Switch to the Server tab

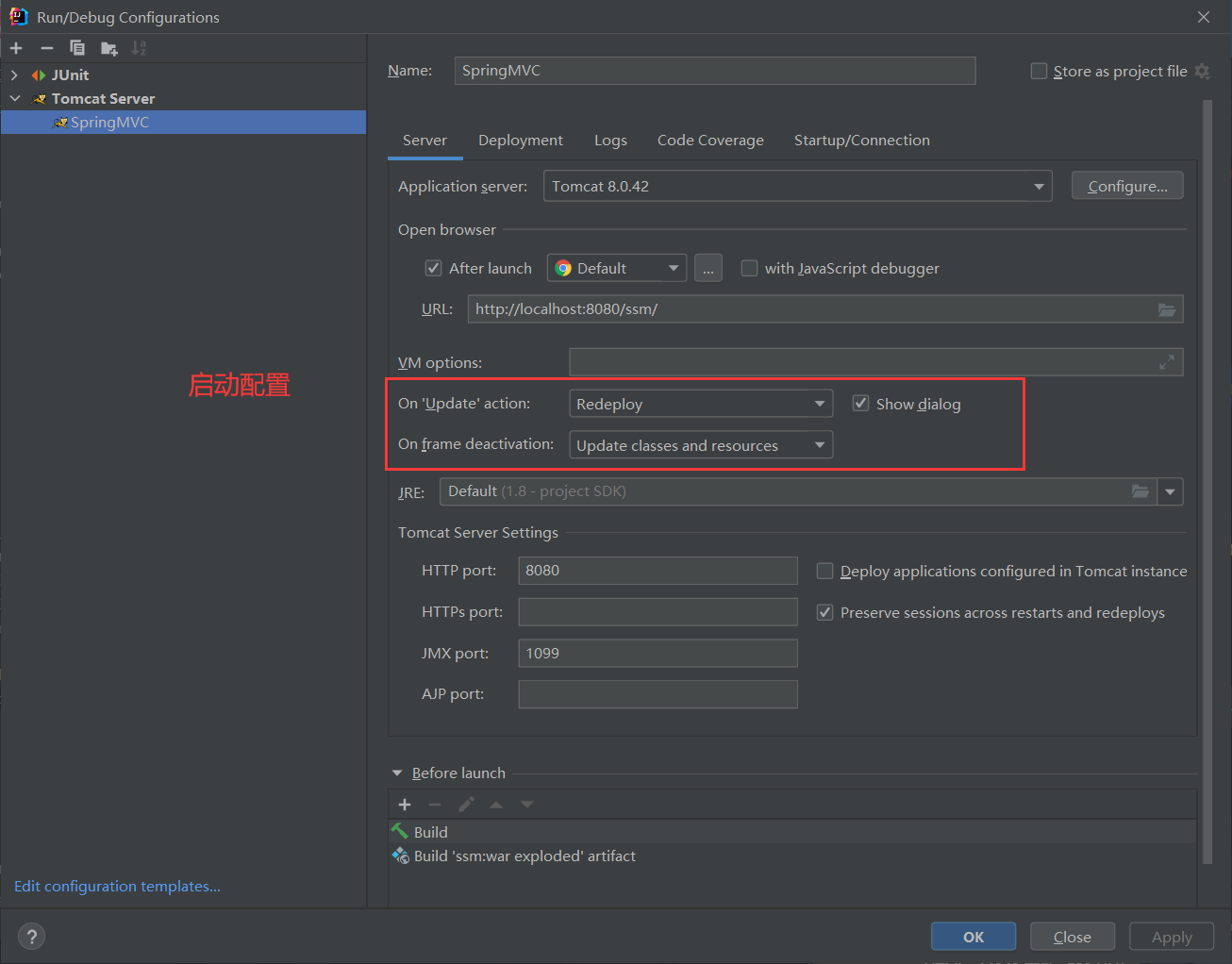pyautogui.click(x=425, y=141)
